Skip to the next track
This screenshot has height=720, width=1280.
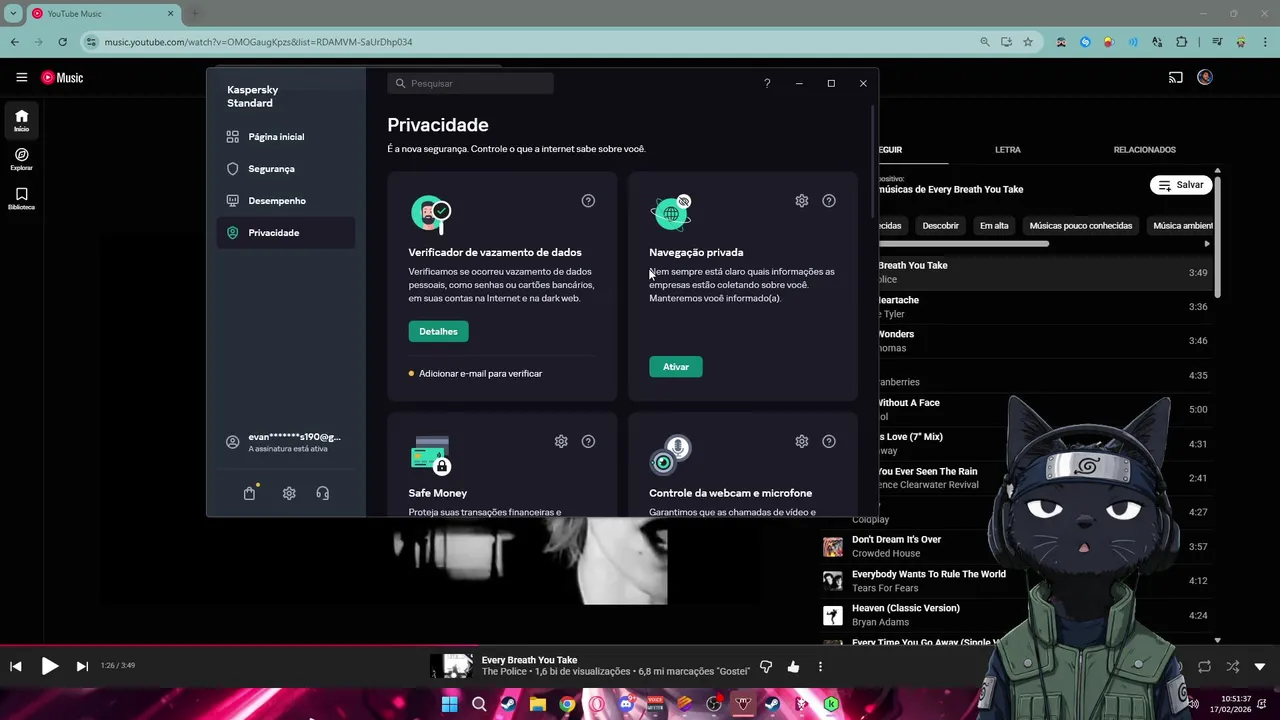(x=82, y=666)
